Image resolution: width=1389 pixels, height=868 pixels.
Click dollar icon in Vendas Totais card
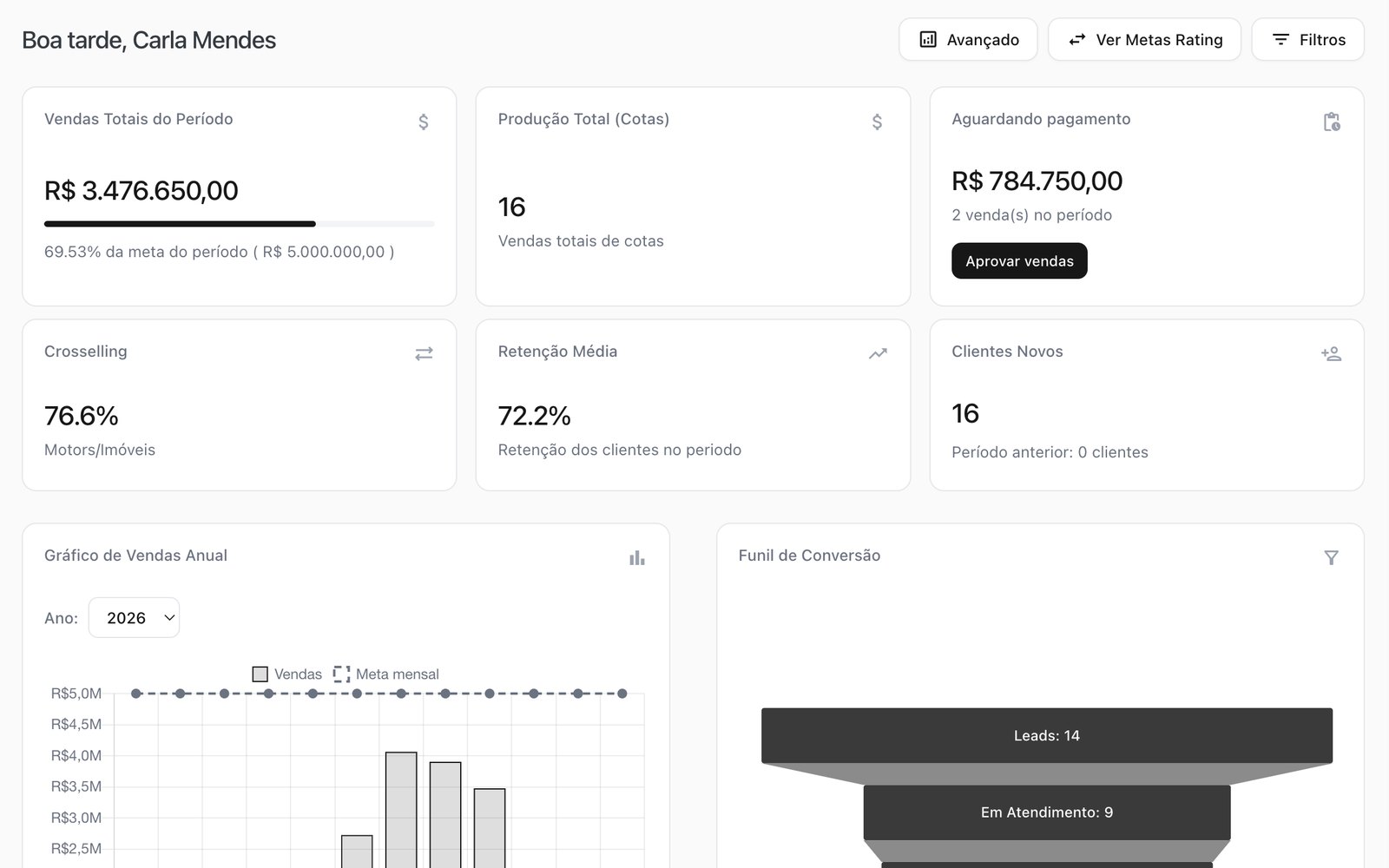[x=424, y=122]
